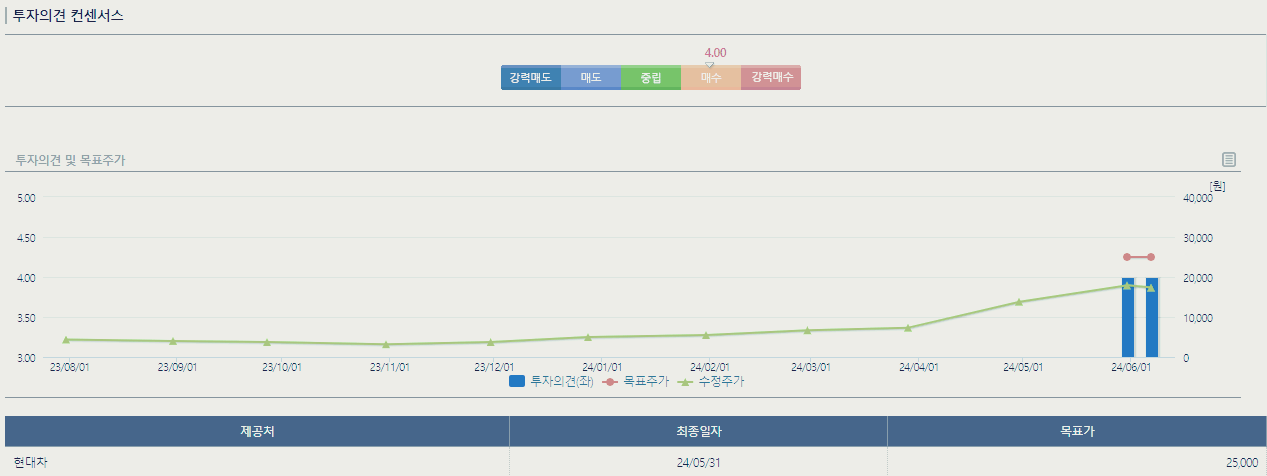The width and height of the screenshot is (1267, 476).
Task: Select the 현대차 provider cell
Action: [257, 461]
